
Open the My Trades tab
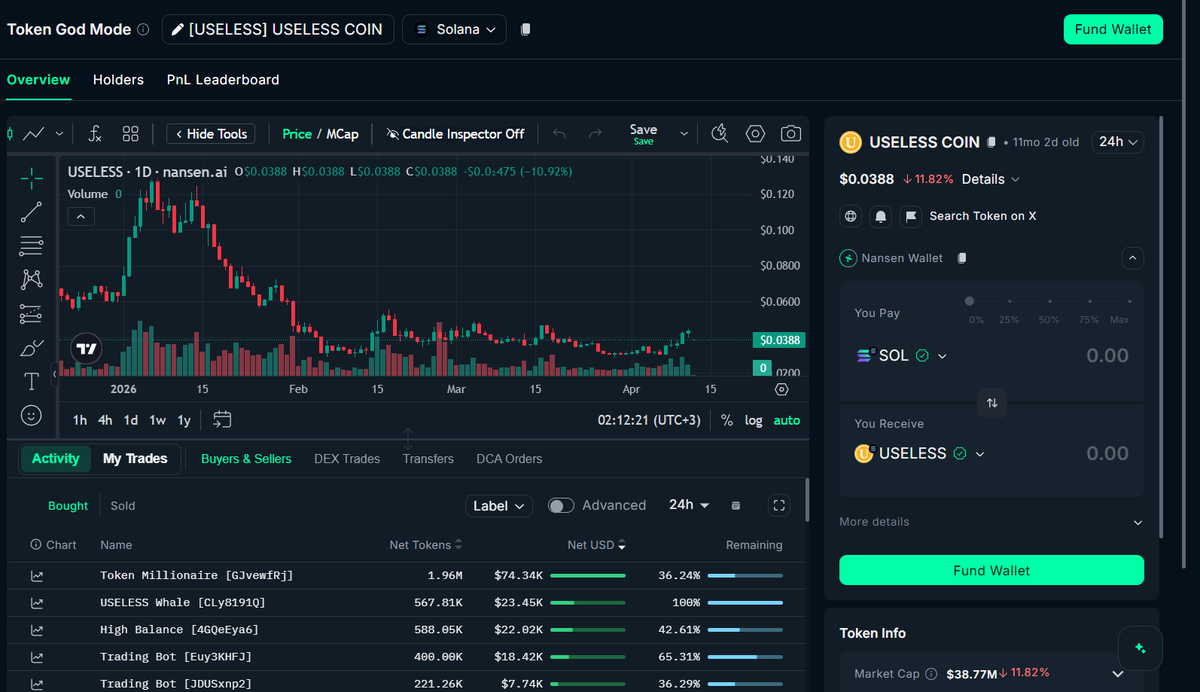[135, 458]
